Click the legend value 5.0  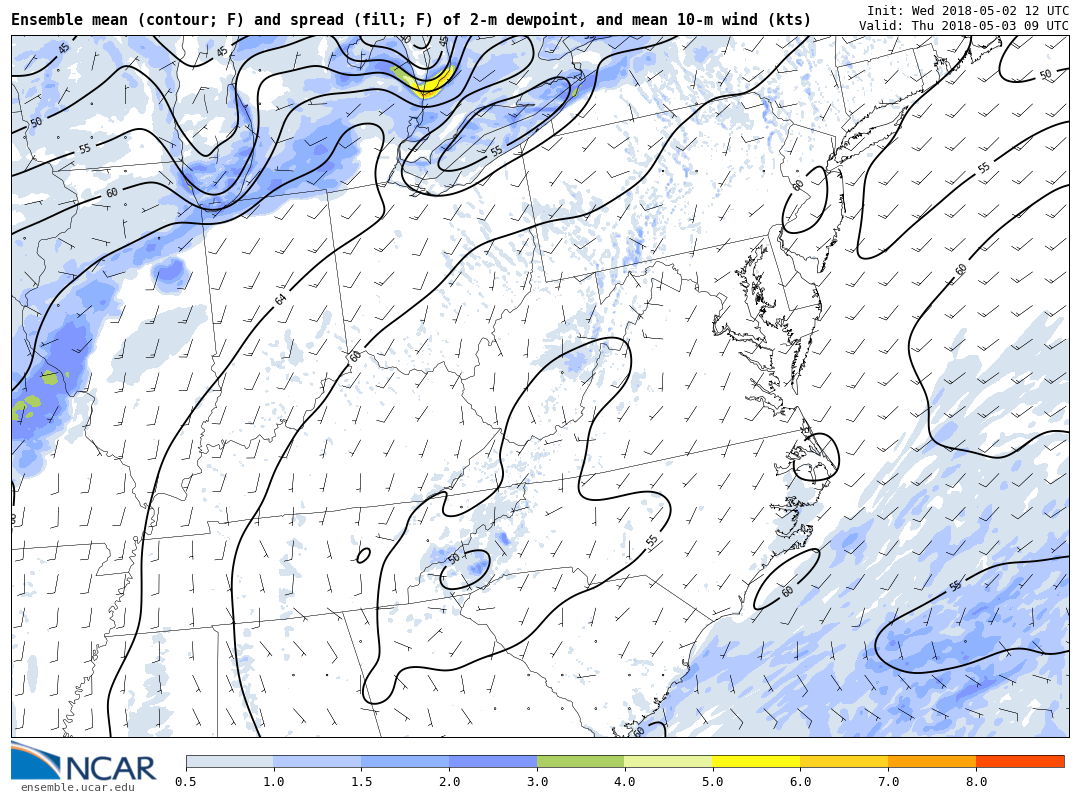point(713,782)
